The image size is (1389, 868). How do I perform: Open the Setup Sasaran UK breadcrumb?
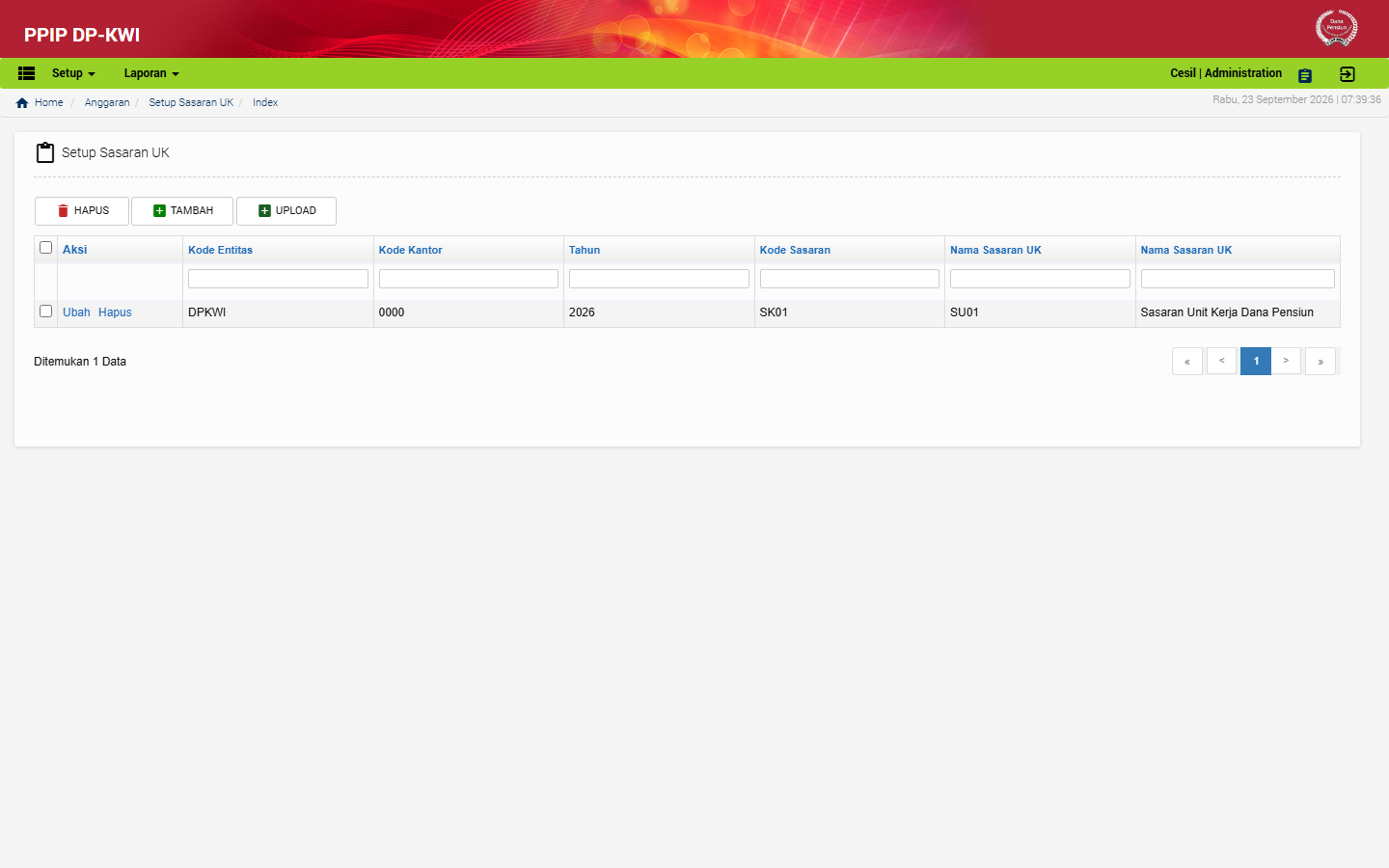[x=191, y=102]
